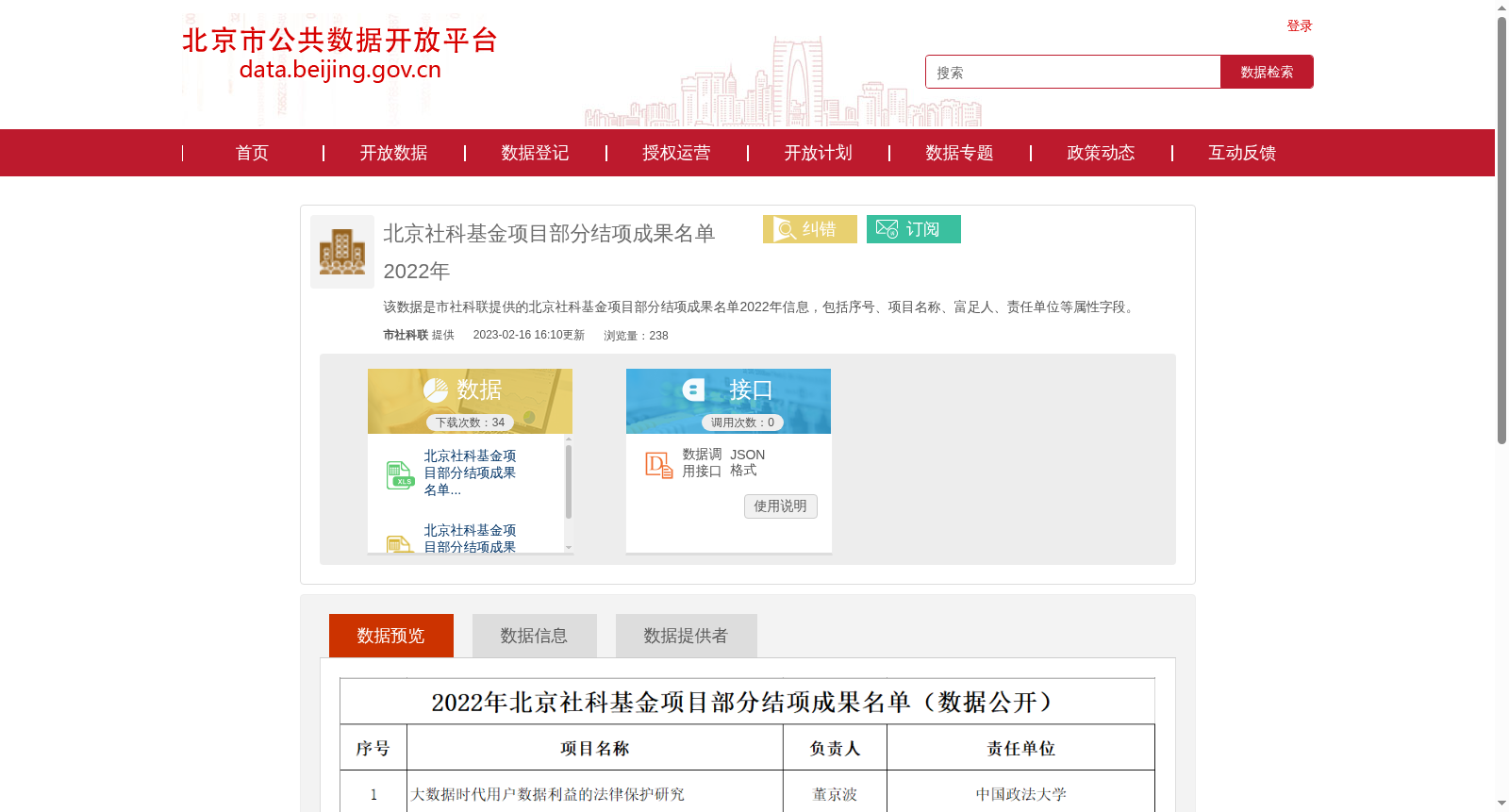This screenshot has height=812, width=1509.
Task: Click the 数据 panel pie-chart header icon
Action: [436, 389]
